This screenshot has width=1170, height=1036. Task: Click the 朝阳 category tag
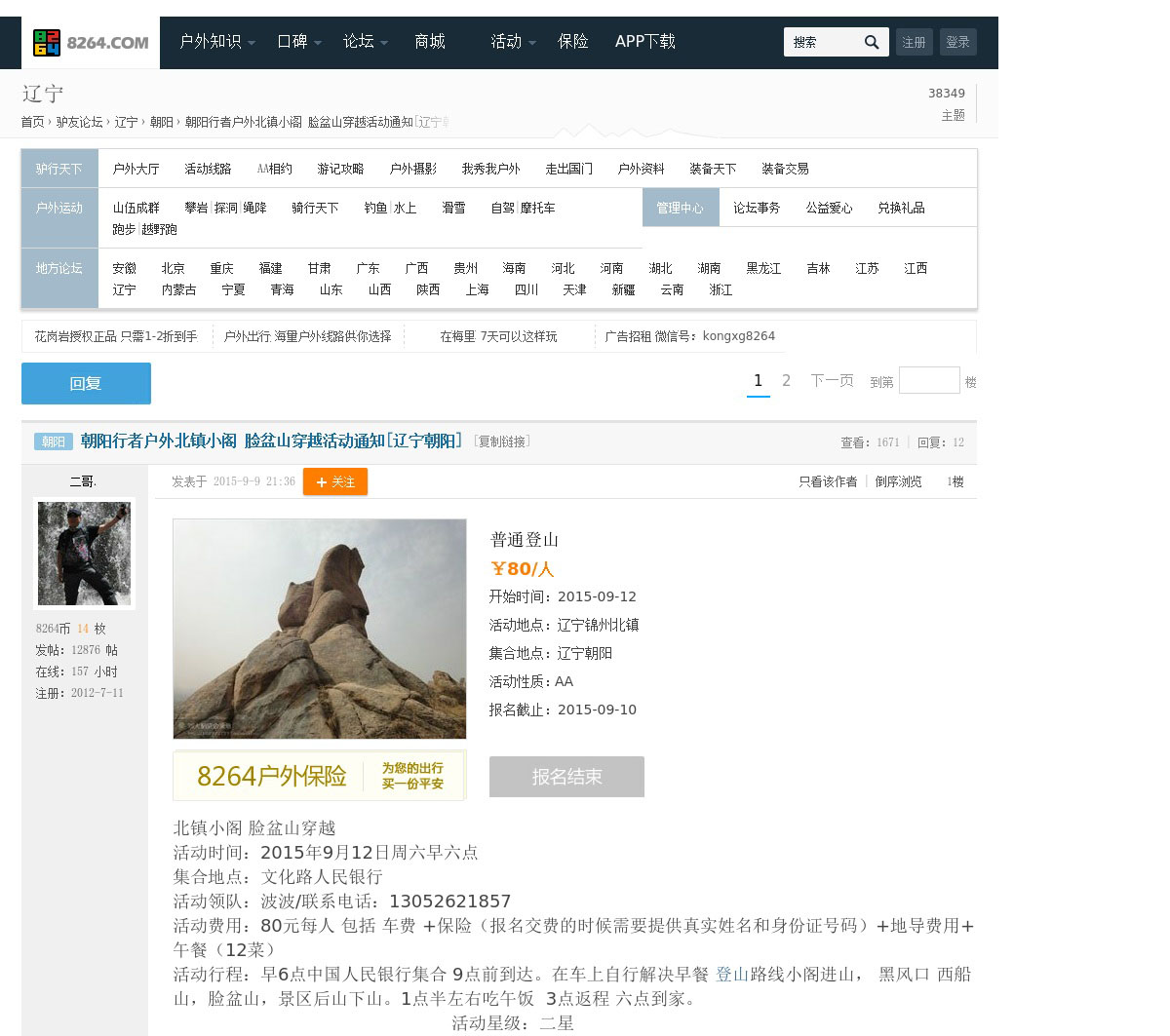pos(54,441)
